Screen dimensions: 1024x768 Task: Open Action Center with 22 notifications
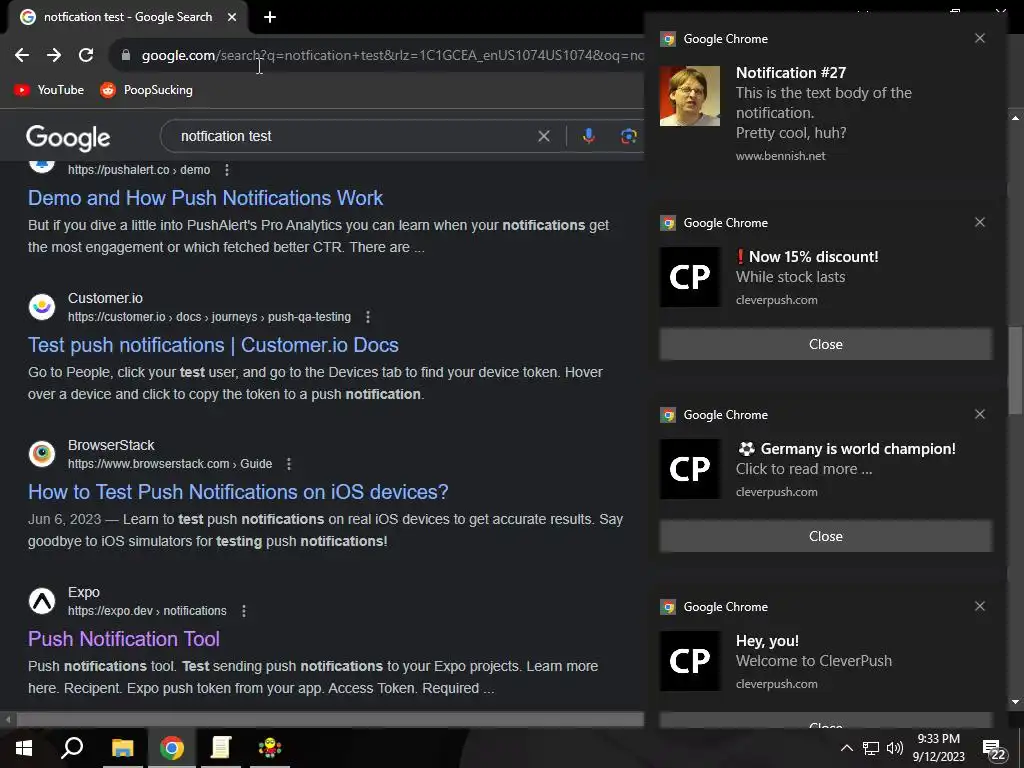[995, 750]
